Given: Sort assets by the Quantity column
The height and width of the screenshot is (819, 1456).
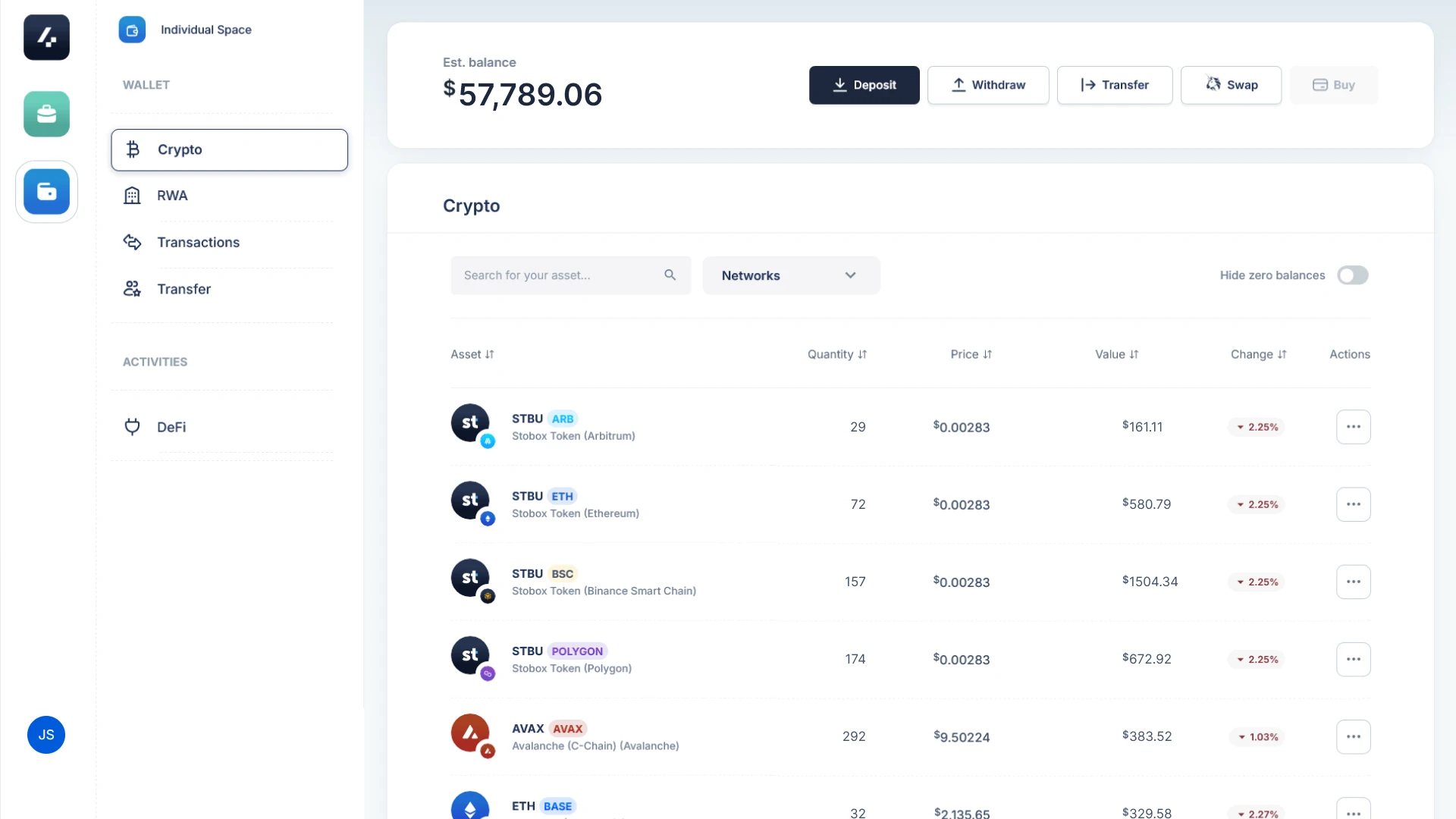Looking at the screenshot, I should [836, 354].
